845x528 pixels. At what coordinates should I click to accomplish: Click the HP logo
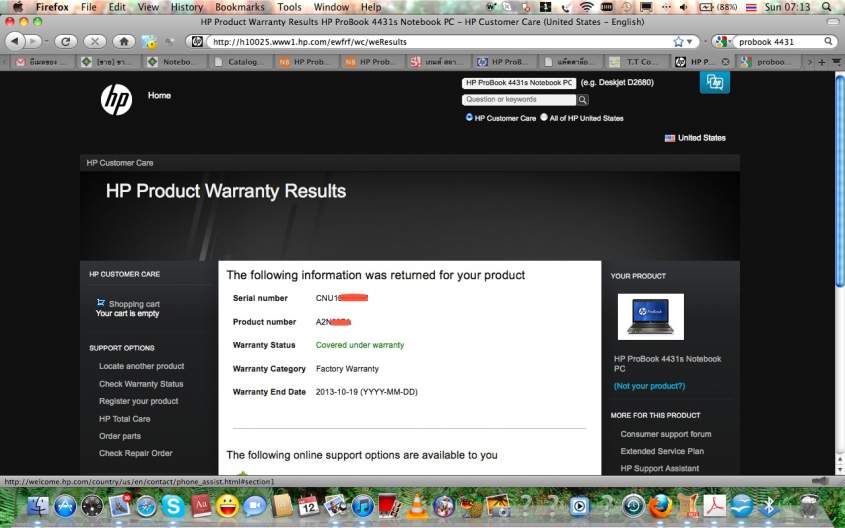point(116,99)
